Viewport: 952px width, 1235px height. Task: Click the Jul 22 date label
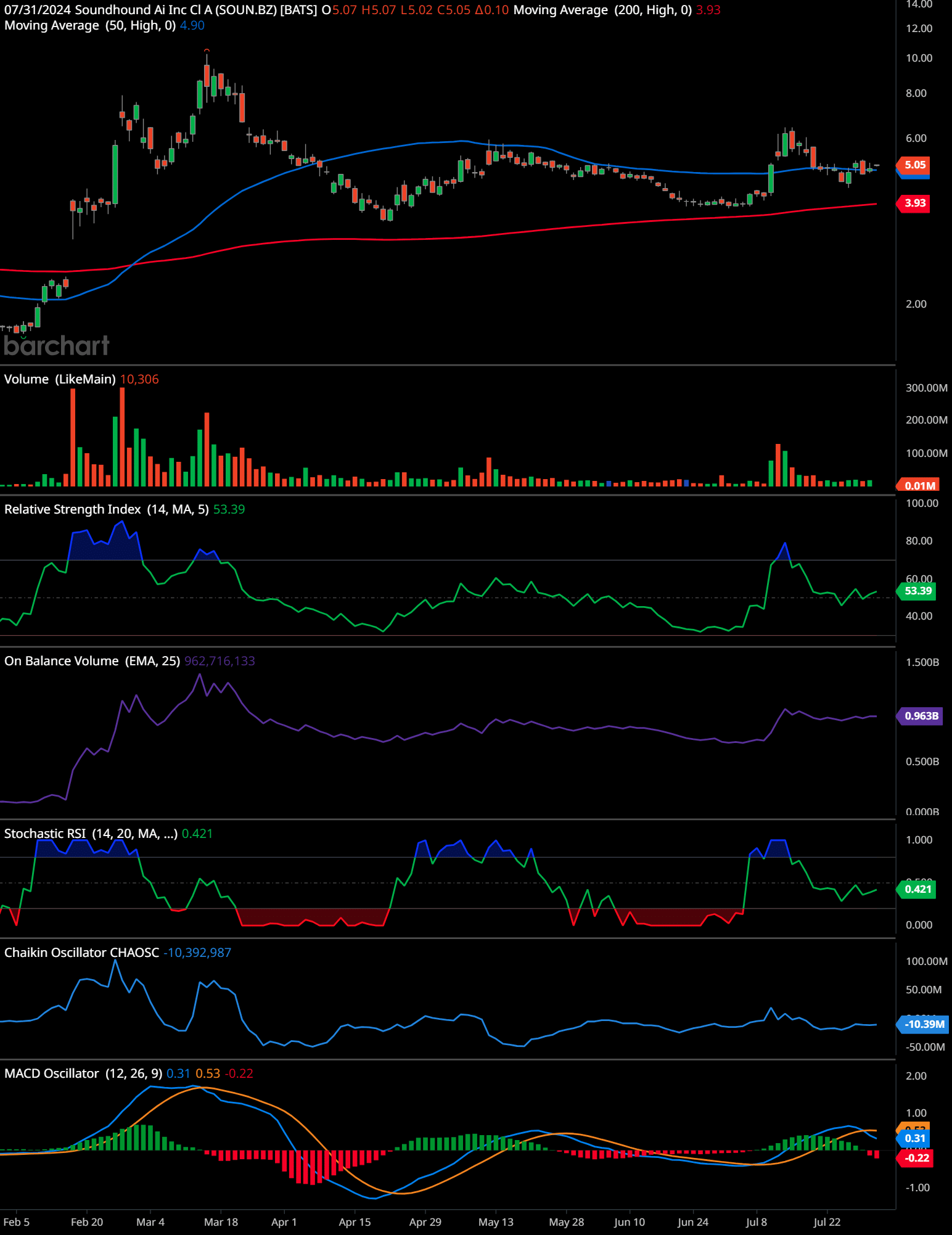pyautogui.click(x=827, y=1222)
